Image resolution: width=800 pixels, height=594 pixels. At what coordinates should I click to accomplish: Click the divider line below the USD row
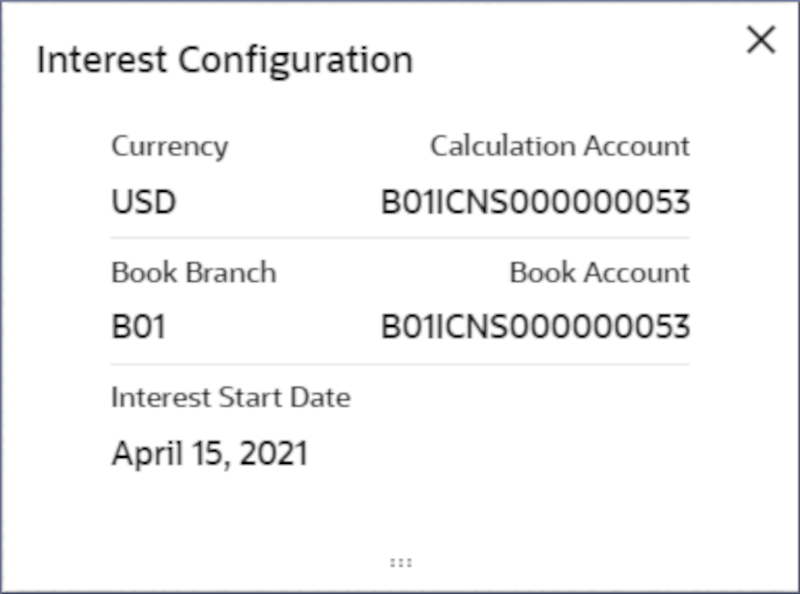(x=400, y=238)
